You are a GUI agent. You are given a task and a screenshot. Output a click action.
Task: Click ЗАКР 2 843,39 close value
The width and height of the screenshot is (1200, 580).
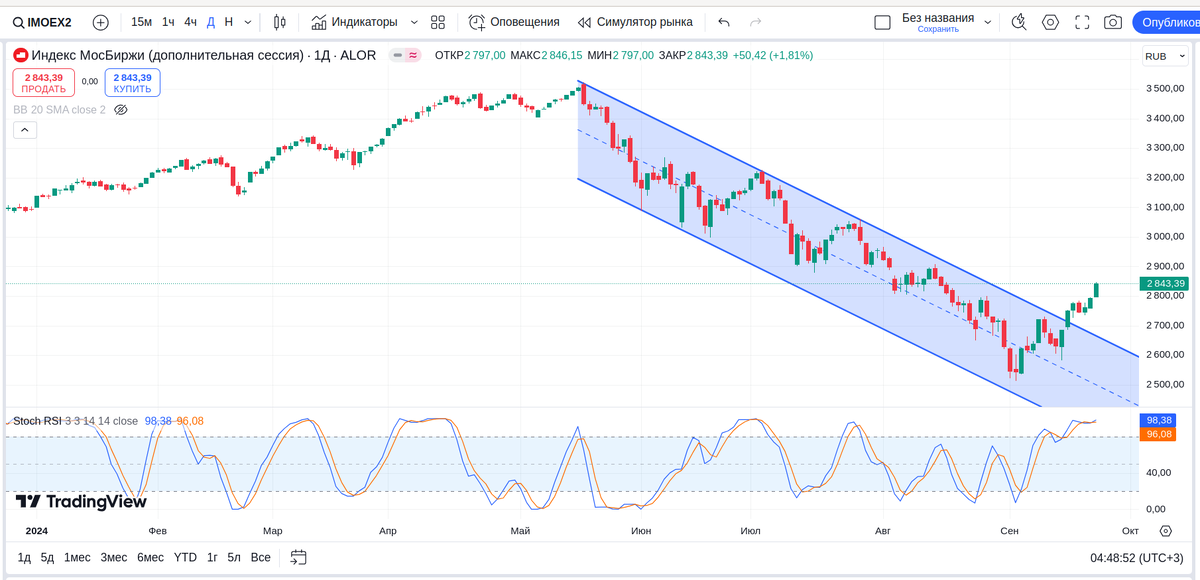coord(693,55)
